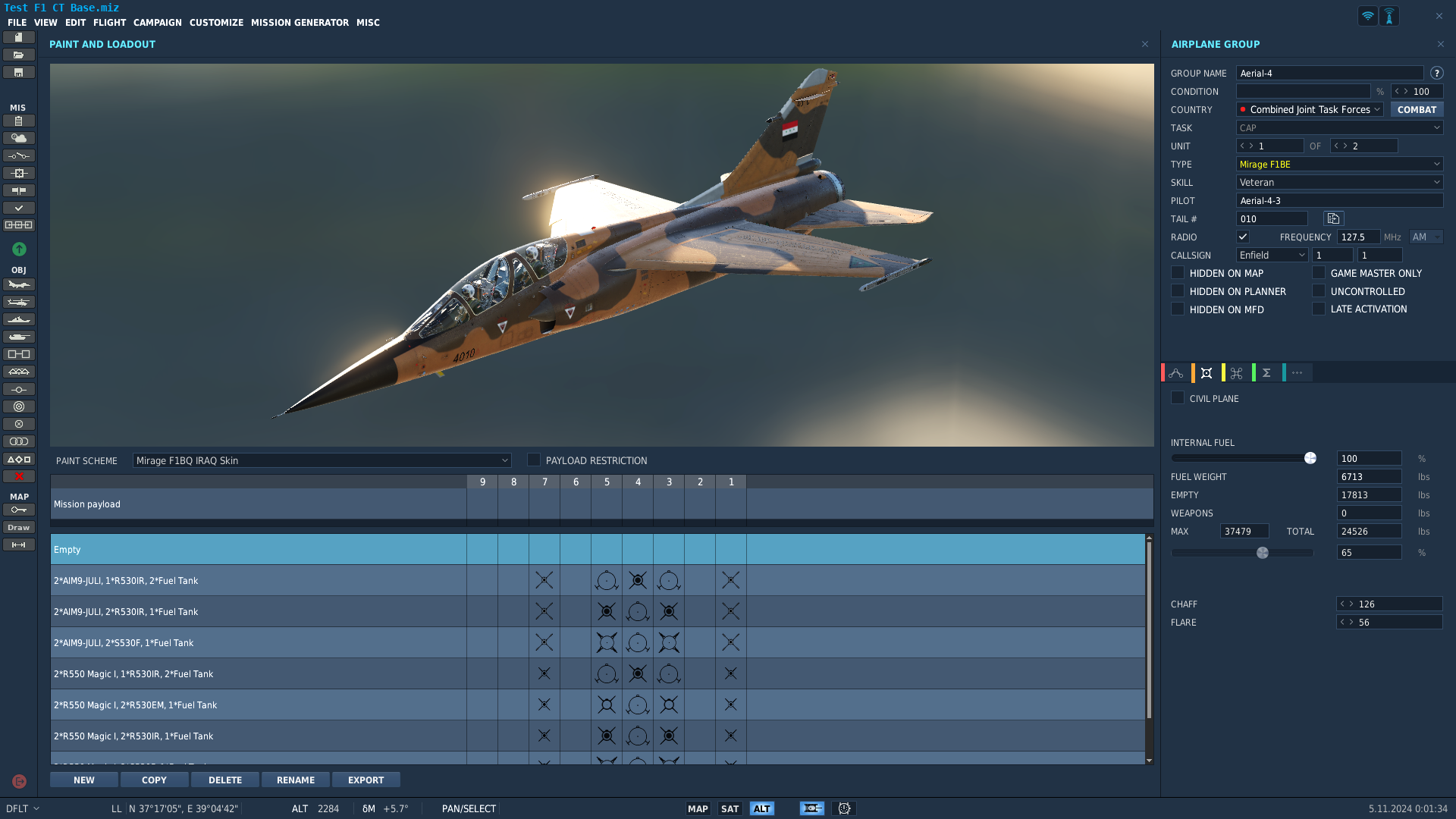Click the new mission file icon
This screenshot has height=819, width=1456.
click(19, 37)
